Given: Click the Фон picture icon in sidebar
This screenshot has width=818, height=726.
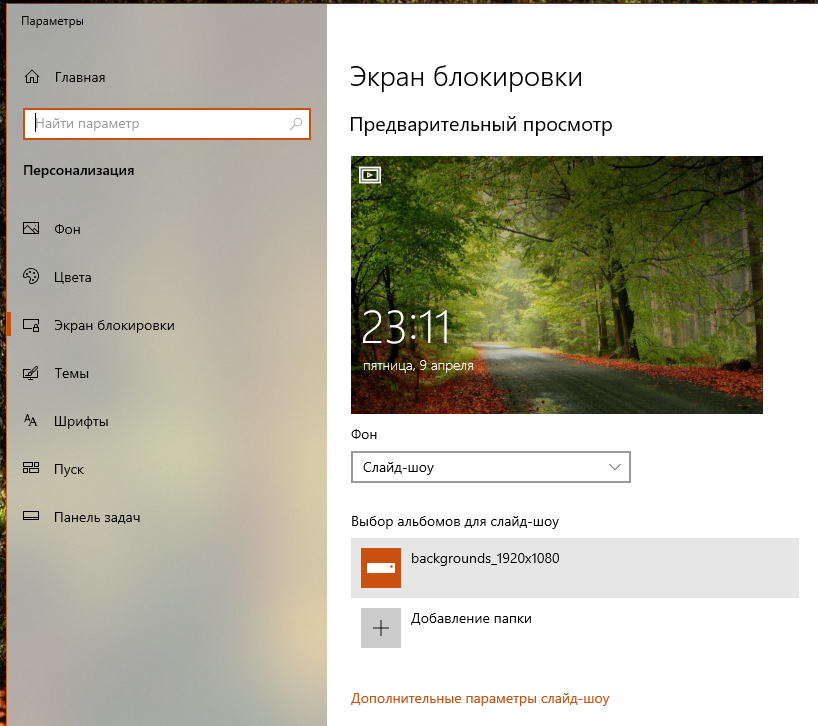Looking at the screenshot, I should tap(32, 229).
